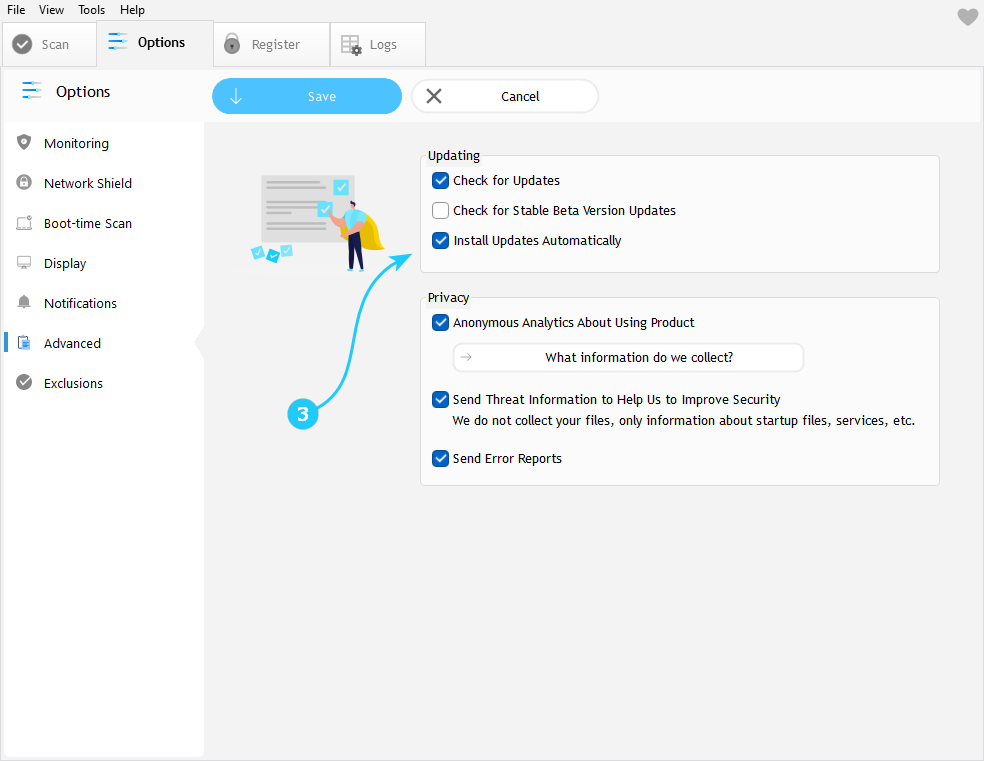This screenshot has width=984, height=761.
Task: Enable Check for Stable Beta Version Updates
Action: [440, 211]
